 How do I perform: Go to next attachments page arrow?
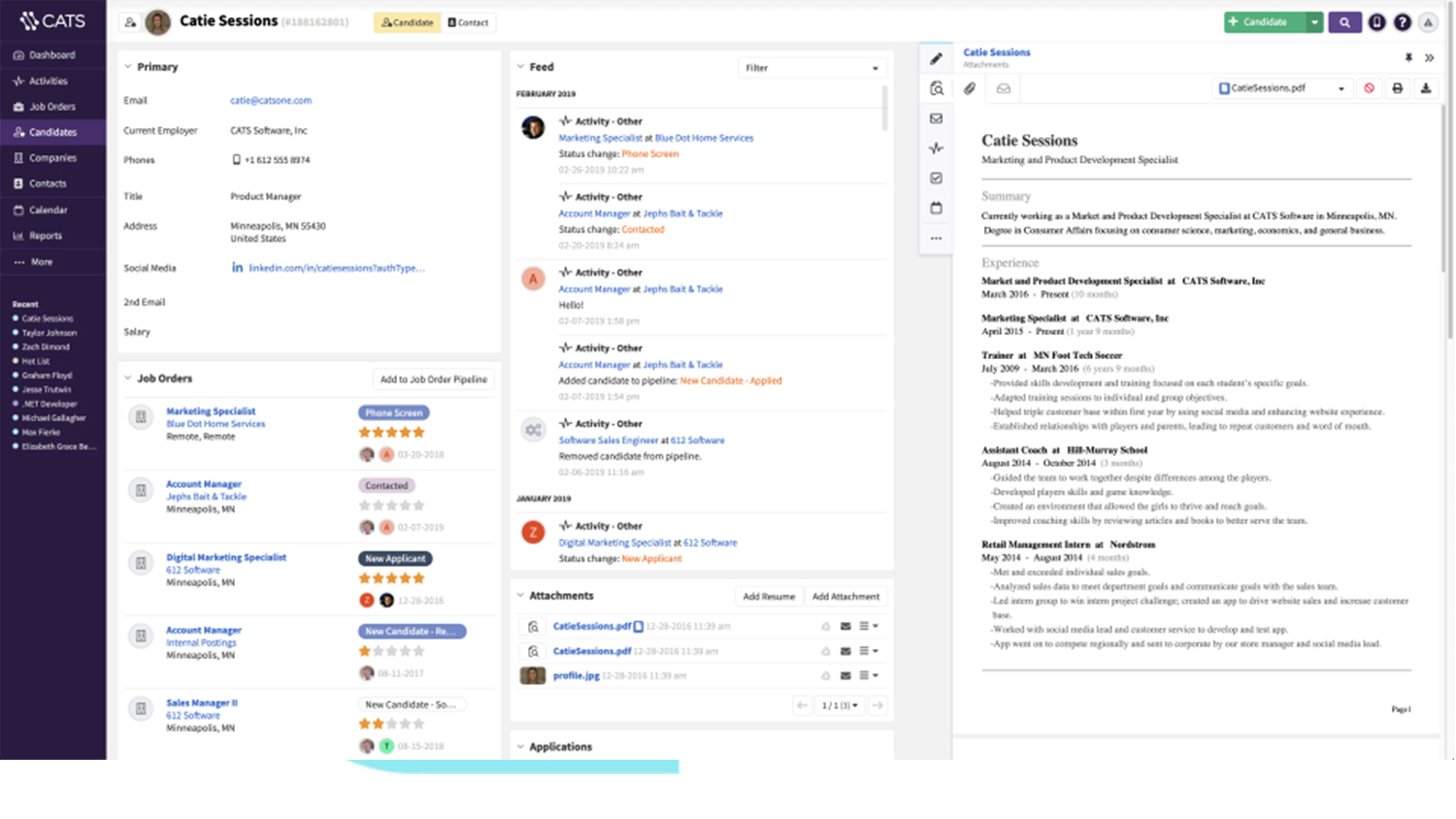[877, 705]
